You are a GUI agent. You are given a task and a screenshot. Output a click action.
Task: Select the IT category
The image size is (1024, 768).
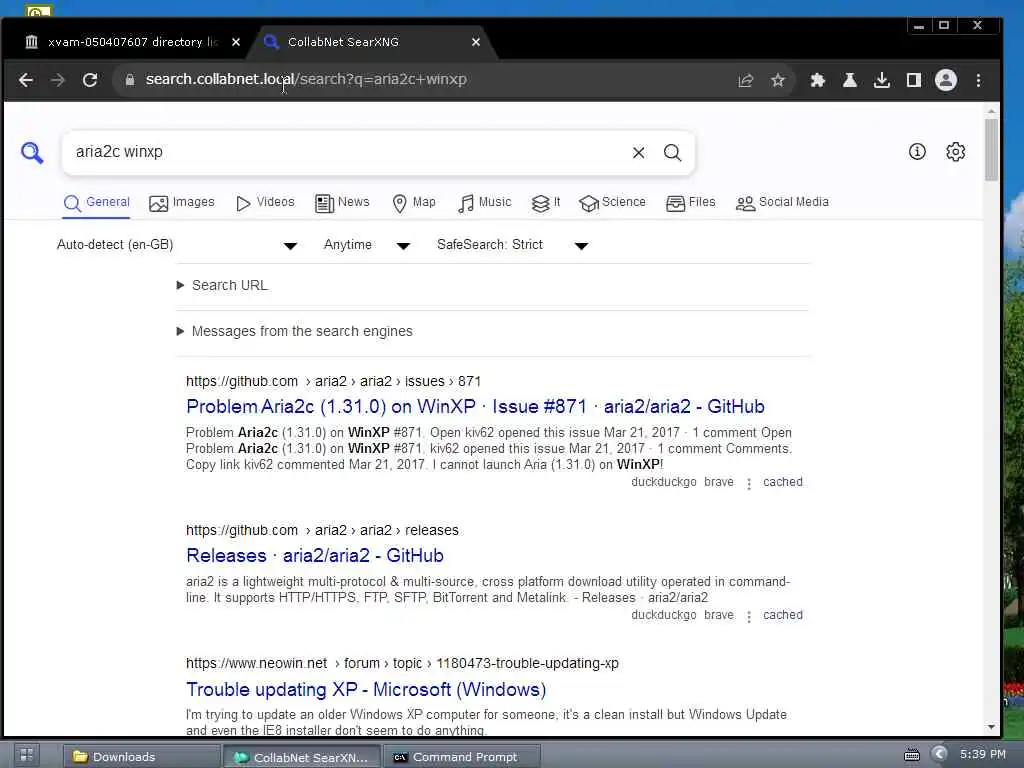point(546,202)
